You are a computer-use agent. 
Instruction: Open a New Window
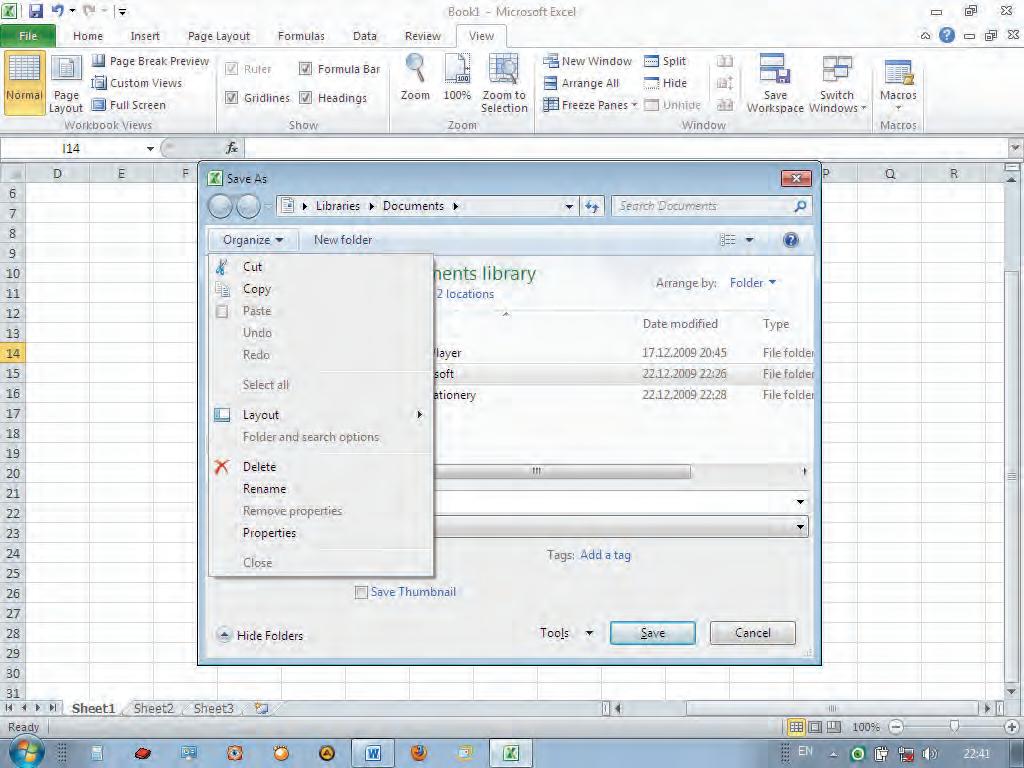(588, 61)
